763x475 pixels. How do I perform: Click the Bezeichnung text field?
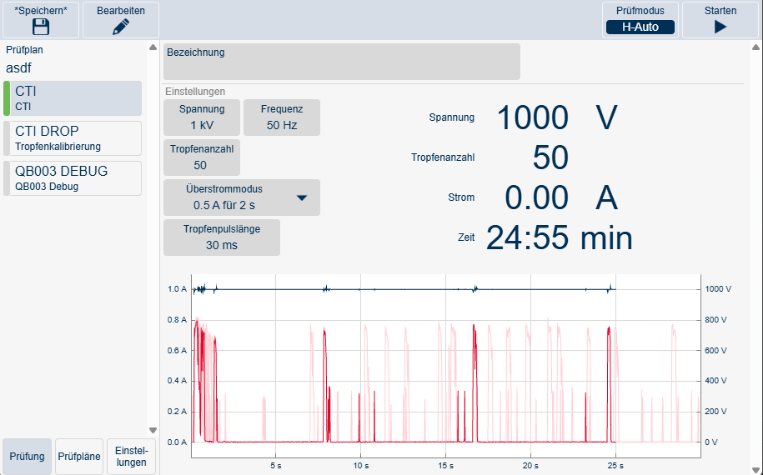coord(342,62)
